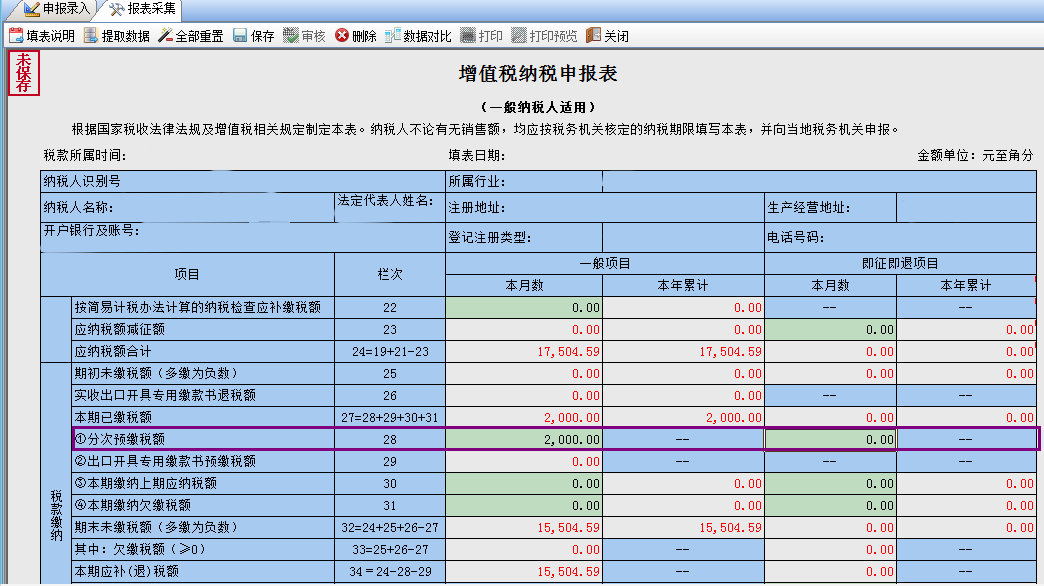Click the 全部重置 wand icon
The height and width of the screenshot is (586, 1044).
click(165, 35)
